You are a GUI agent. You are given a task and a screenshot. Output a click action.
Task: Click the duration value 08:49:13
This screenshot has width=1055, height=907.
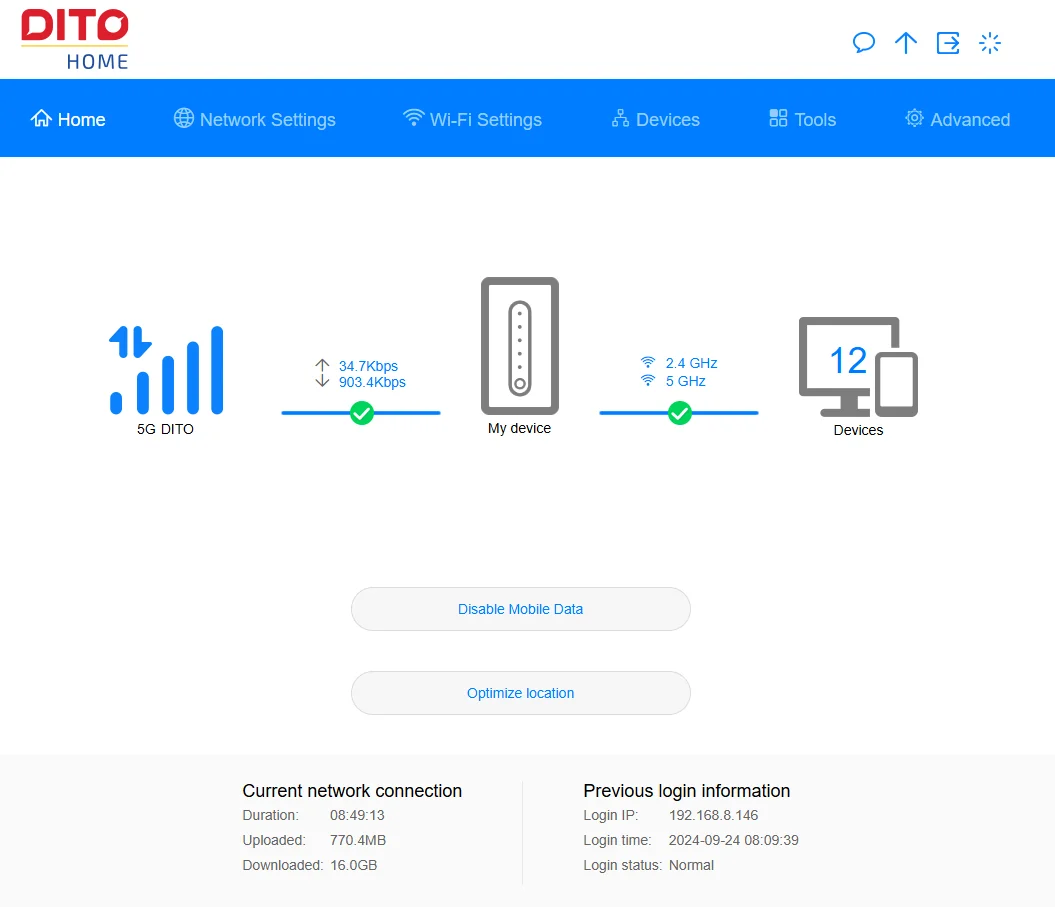click(x=357, y=815)
